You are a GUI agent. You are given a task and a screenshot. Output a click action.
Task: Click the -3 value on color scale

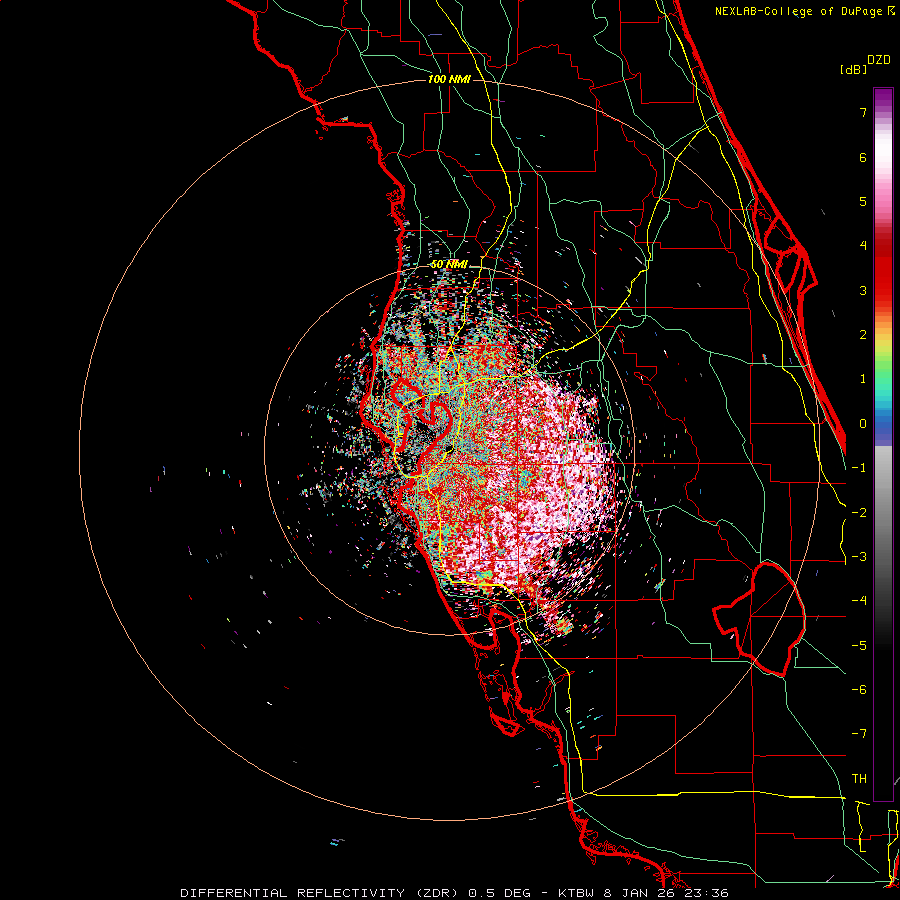pos(859,557)
